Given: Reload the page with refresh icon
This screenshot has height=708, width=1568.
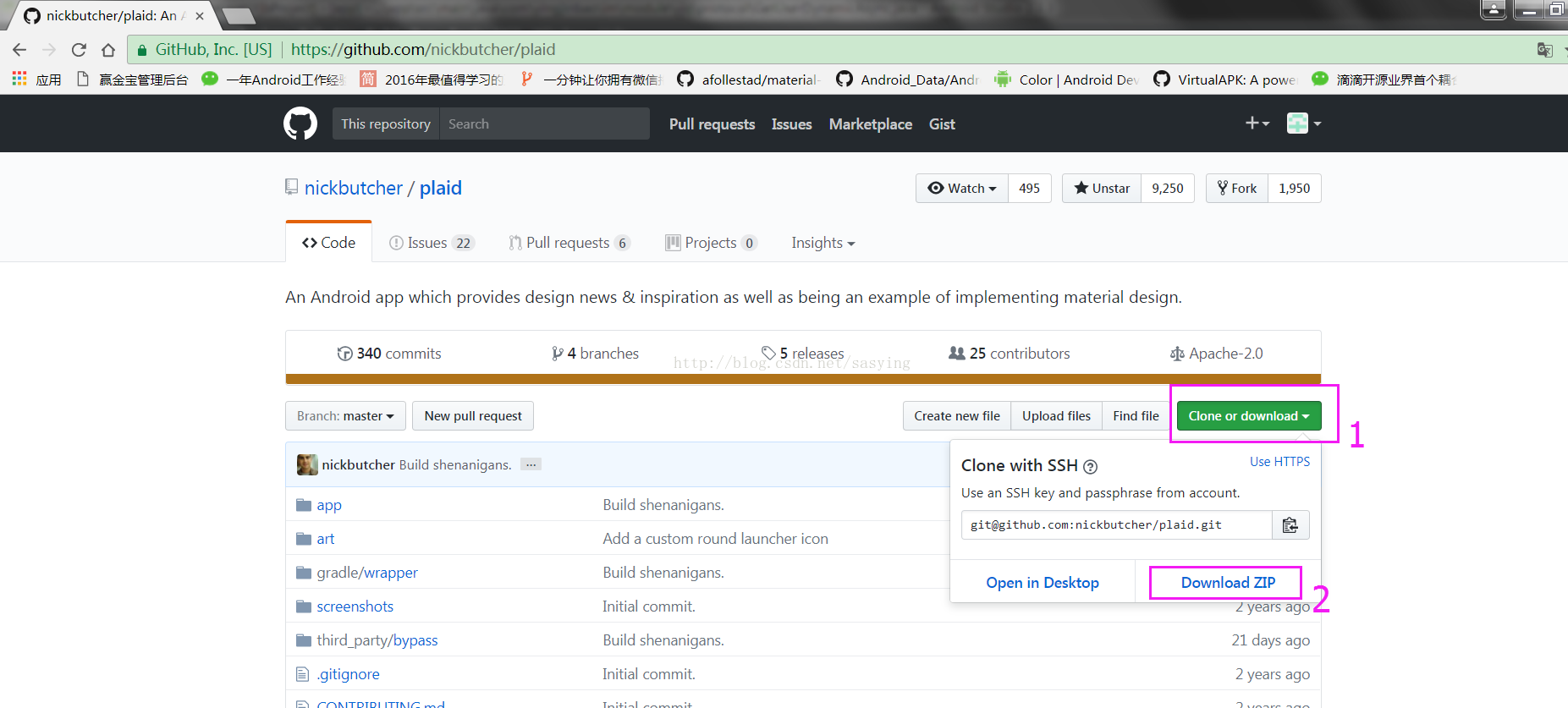Looking at the screenshot, I should (x=79, y=50).
